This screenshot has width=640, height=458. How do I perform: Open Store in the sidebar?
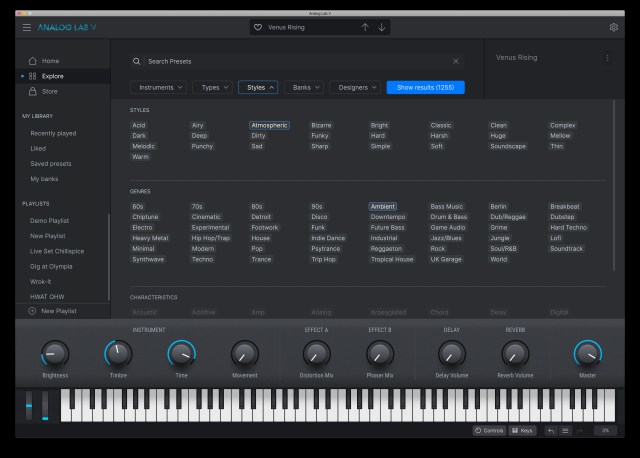pos(50,91)
